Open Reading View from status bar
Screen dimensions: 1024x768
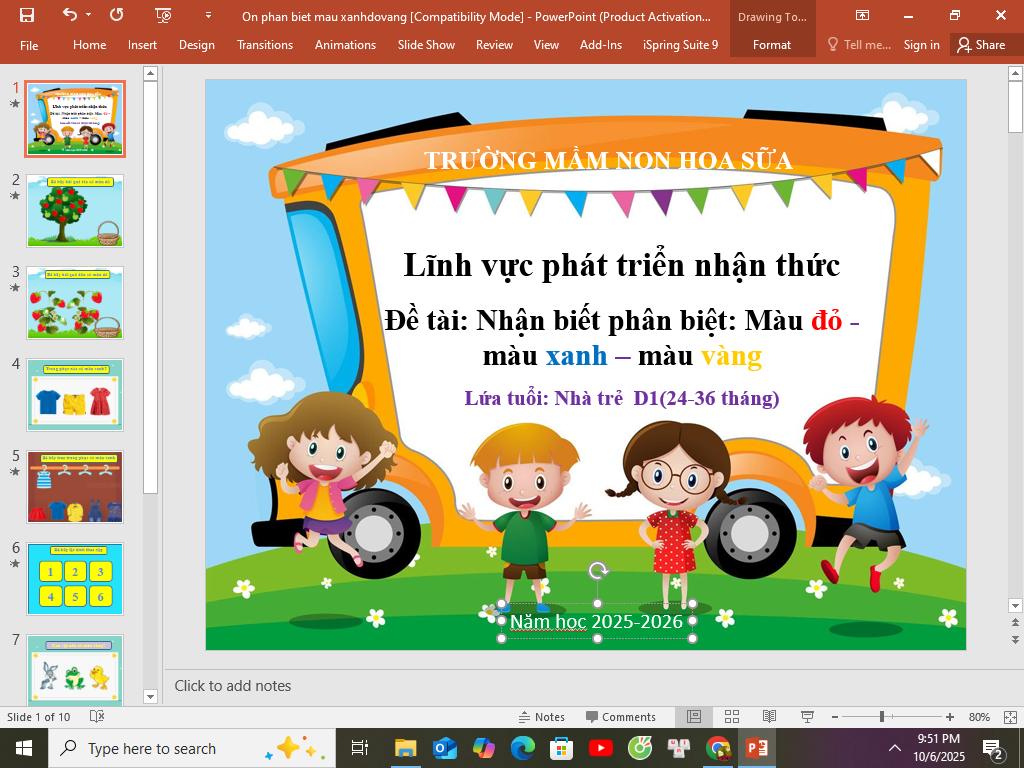click(x=769, y=717)
